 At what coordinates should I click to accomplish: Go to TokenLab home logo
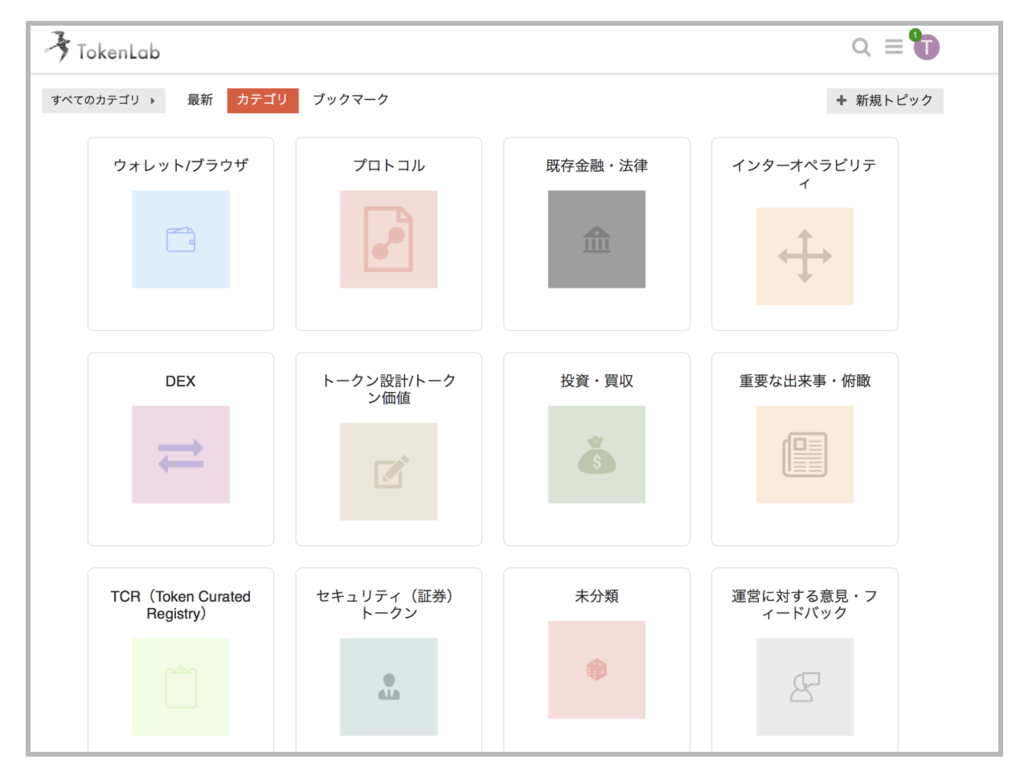pyautogui.click(x=103, y=47)
